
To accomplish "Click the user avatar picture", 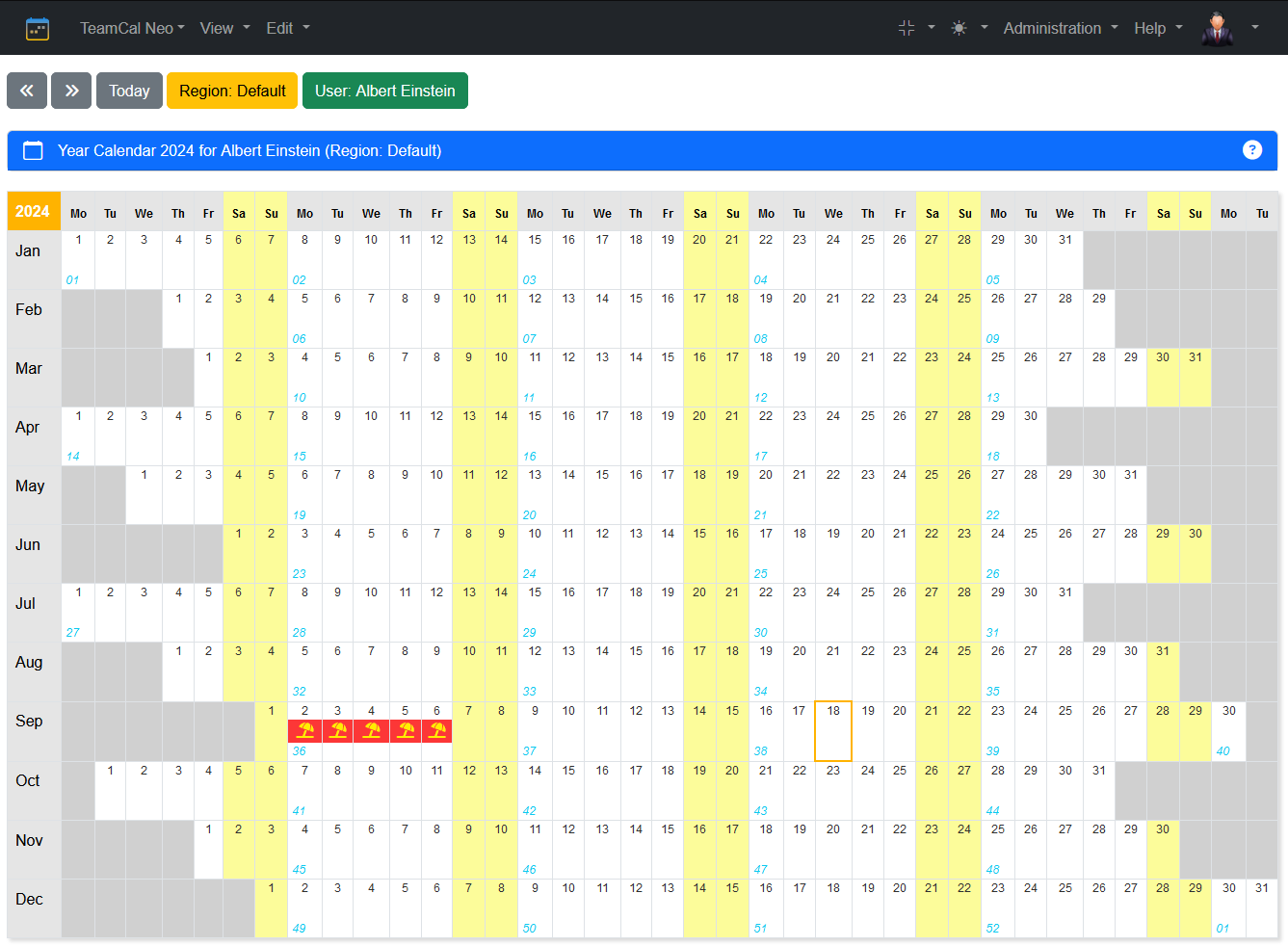I will [1218, 28].
